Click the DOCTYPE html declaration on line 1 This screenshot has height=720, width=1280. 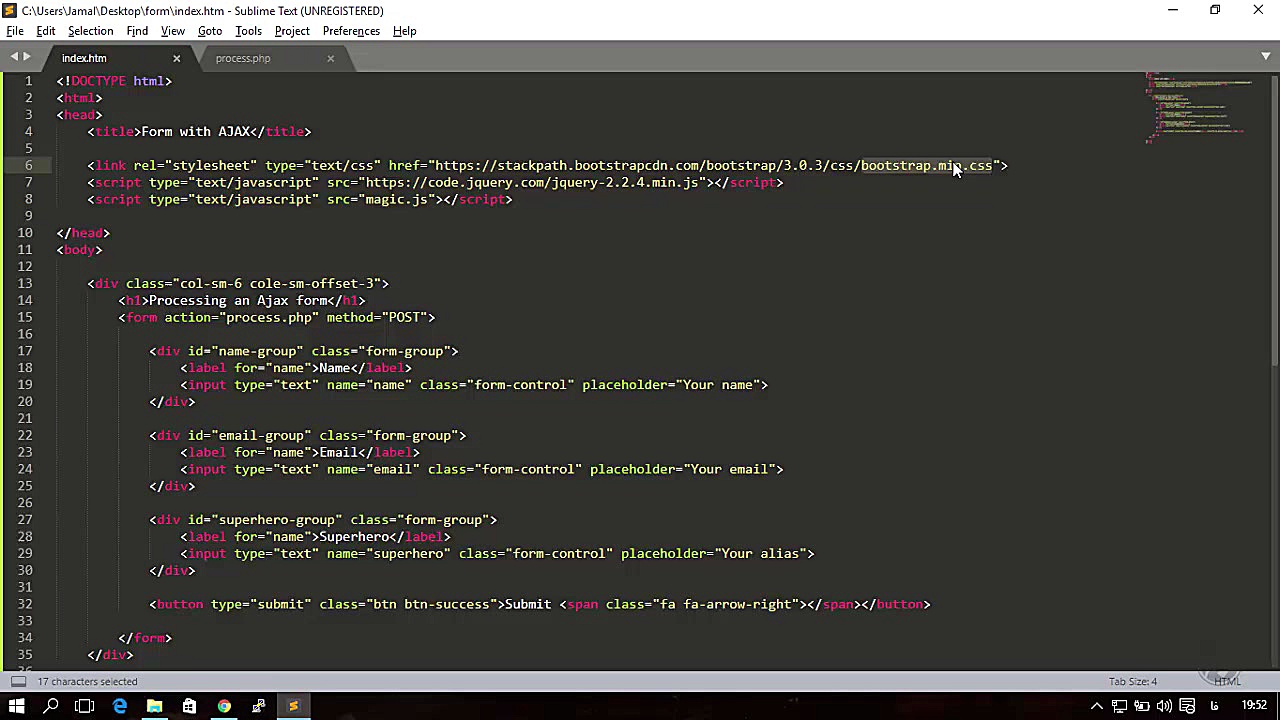(x=114, y=81)
